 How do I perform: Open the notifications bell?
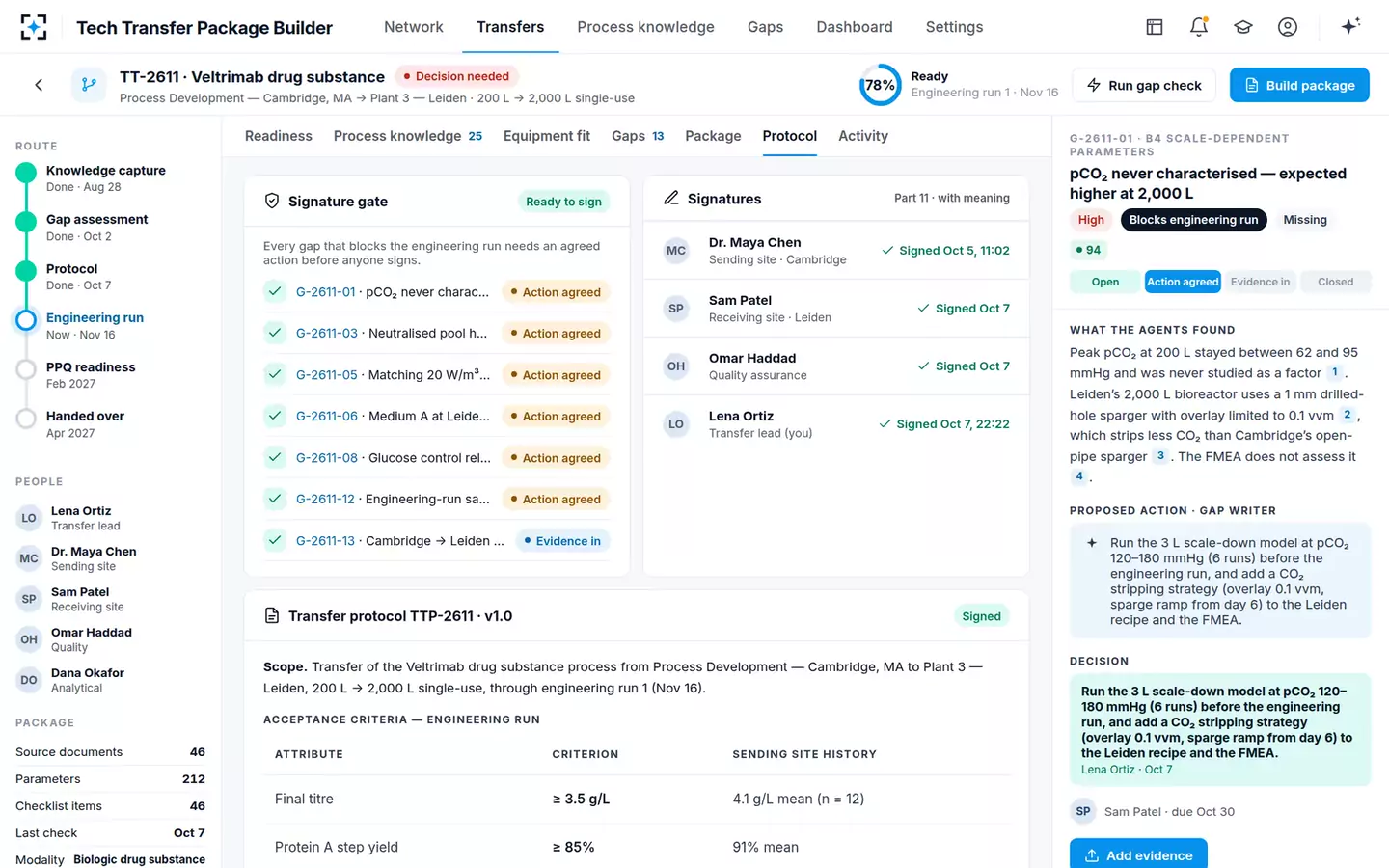1199,27
